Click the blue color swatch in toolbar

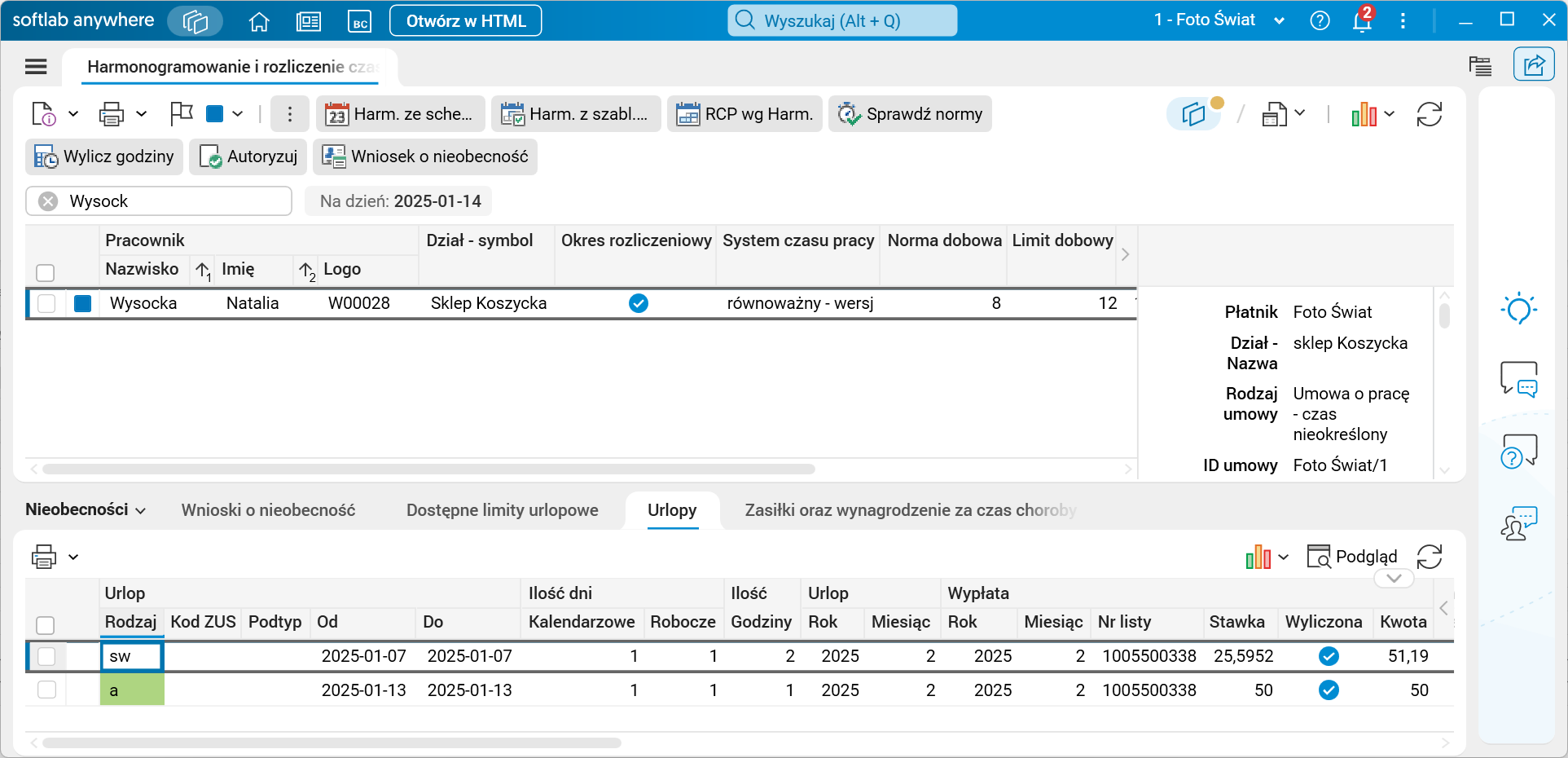tap(215, 114)
